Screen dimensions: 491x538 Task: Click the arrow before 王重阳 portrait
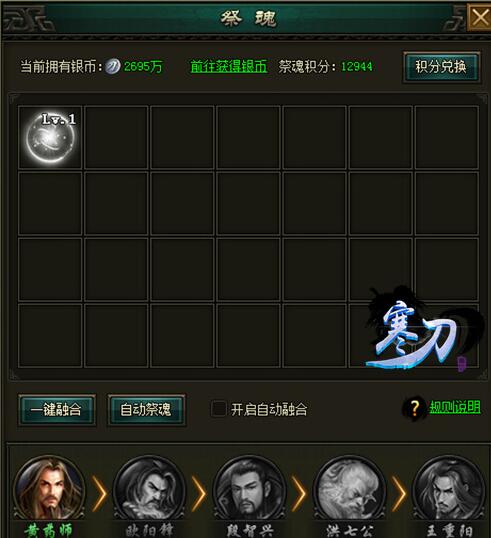[x=399, y=493]
